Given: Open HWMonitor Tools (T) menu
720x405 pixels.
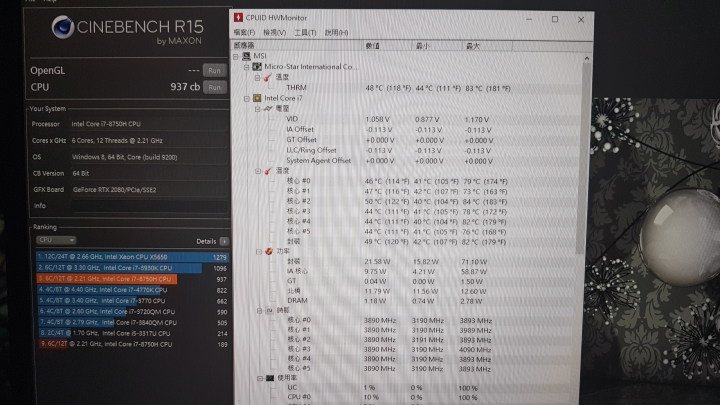Looking at the screenshot, I should click(305, 33).
